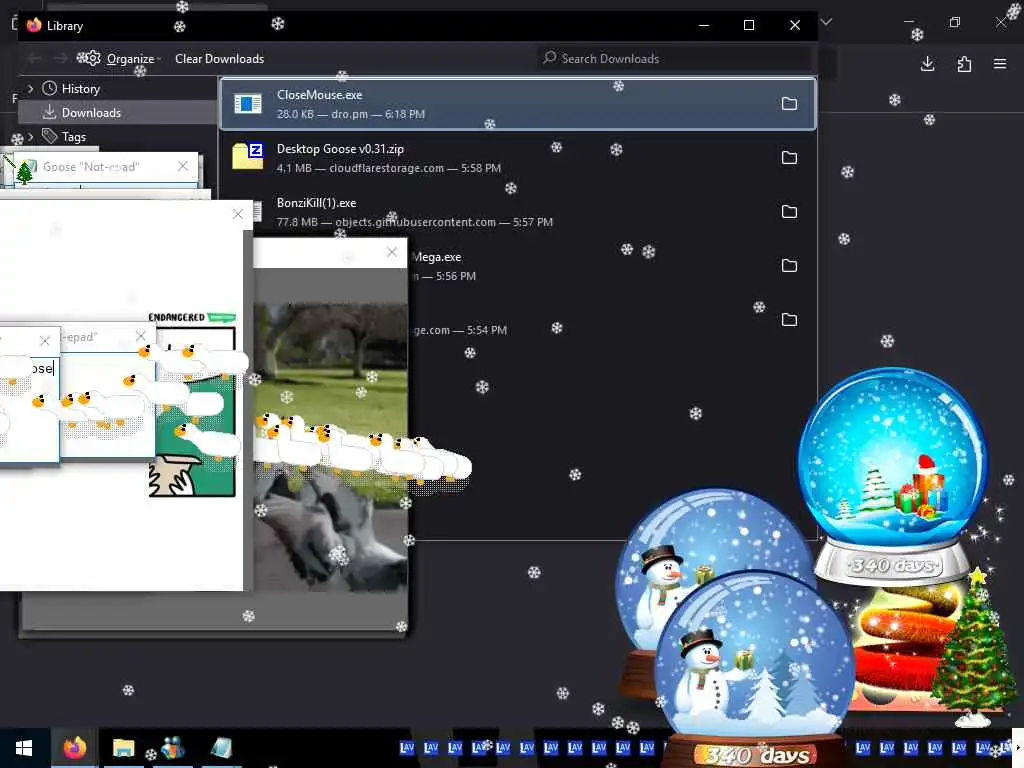Screen dimensions: 1024x768
Task: Open Firefox hamburger application menu
Action: click(x=1000, y=64)
